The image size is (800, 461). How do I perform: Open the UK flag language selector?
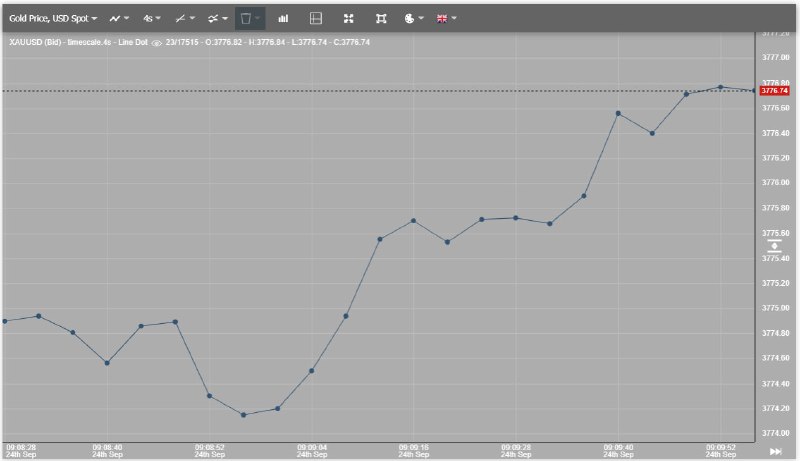pos(446,18)
